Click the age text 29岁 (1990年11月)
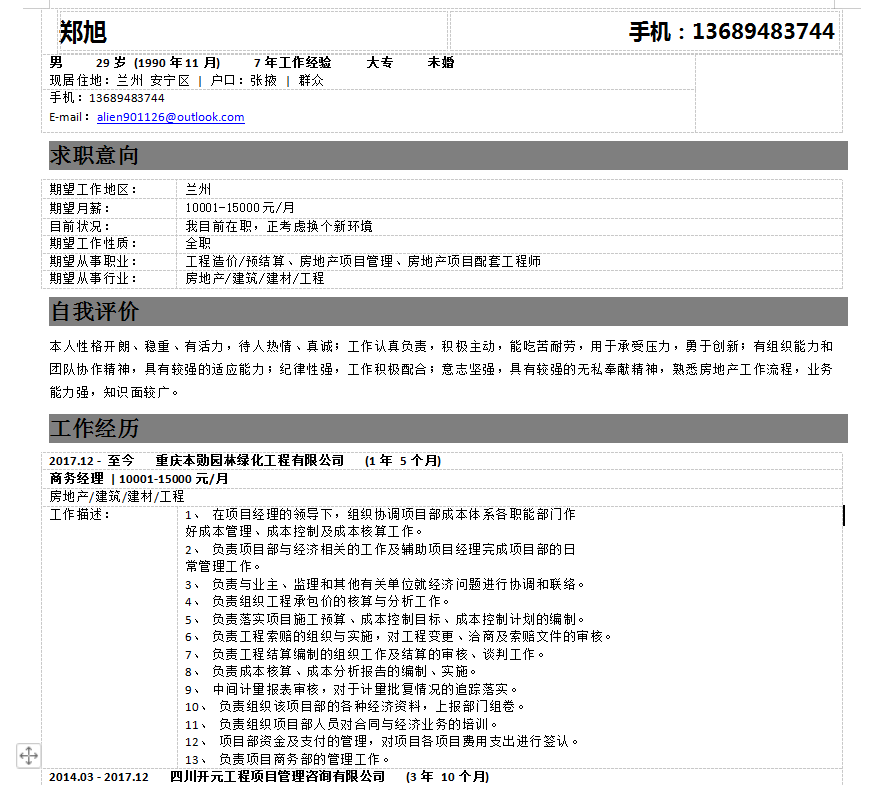This screenshot has height=785, width=879. [158, 63]
